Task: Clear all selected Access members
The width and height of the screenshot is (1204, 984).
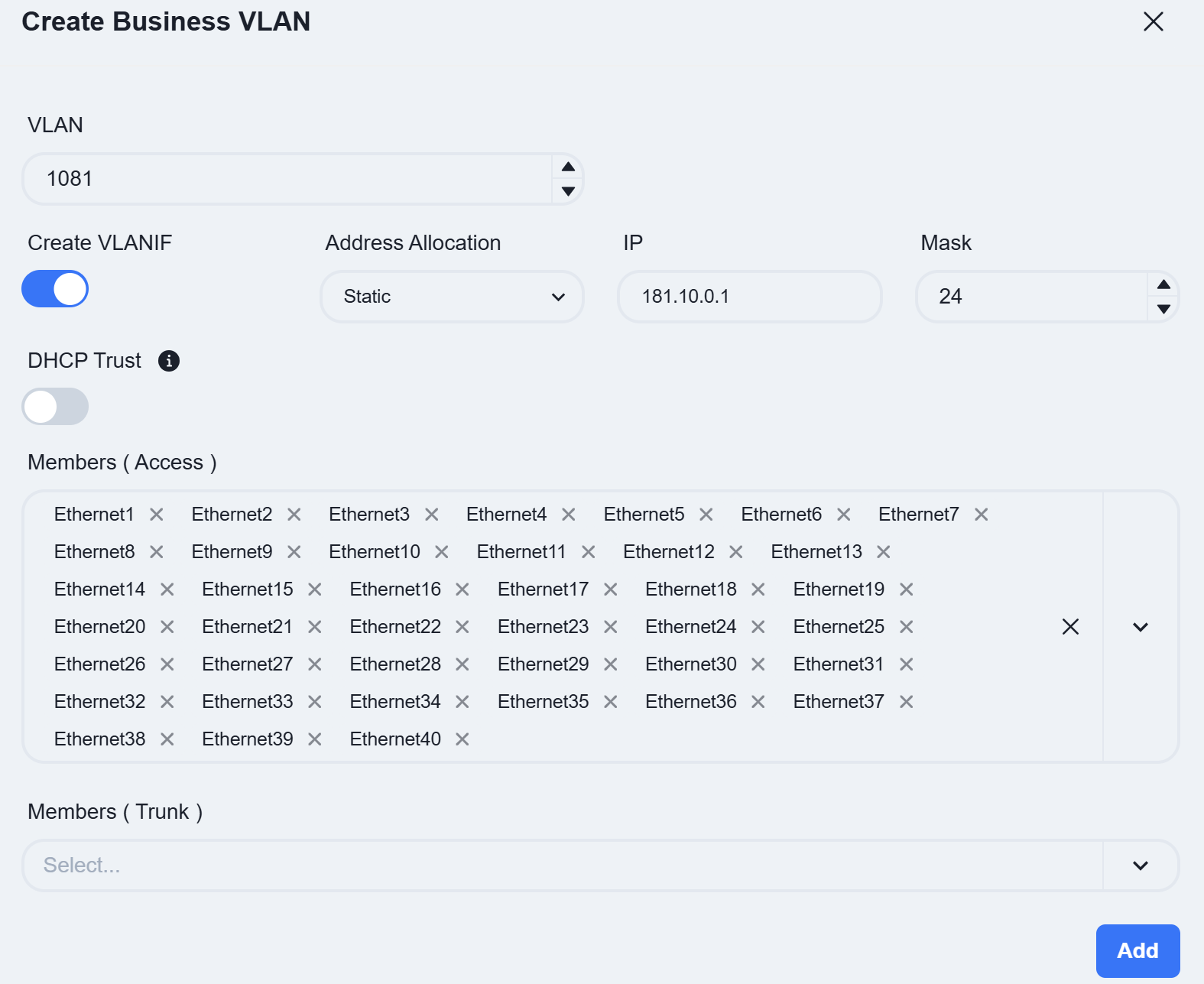Action: tap(1071, 627)
